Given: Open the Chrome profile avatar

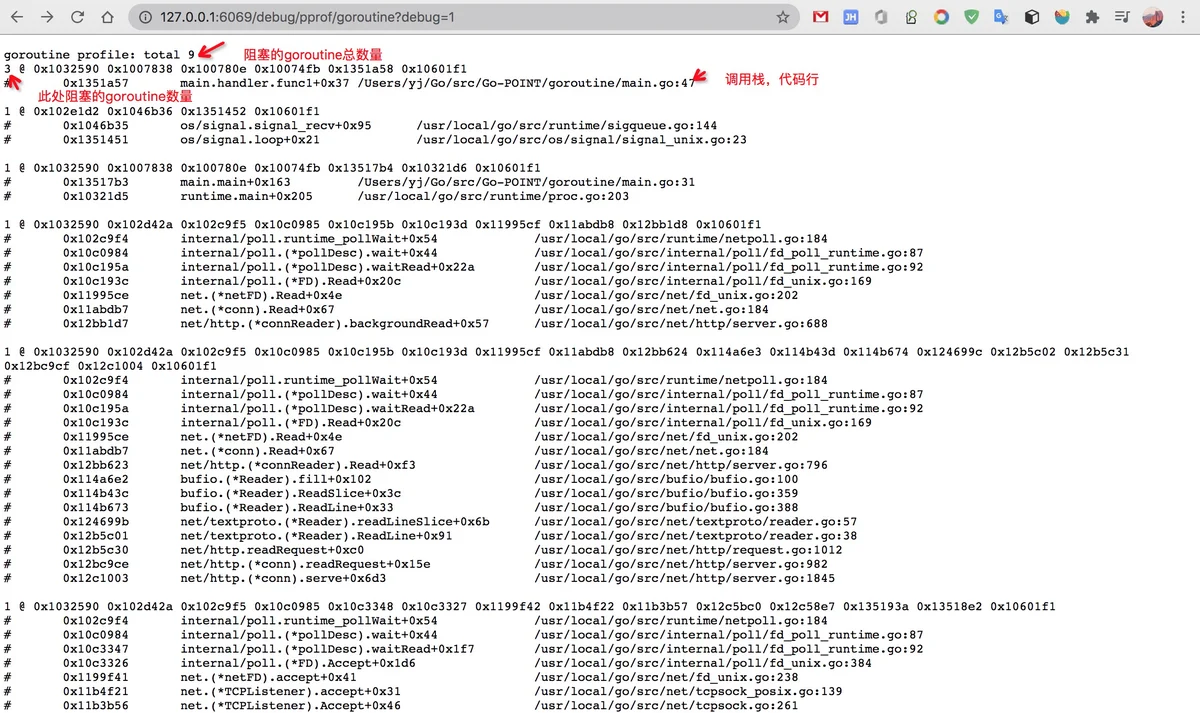Looking at the screenshot, I should 1152,17.
